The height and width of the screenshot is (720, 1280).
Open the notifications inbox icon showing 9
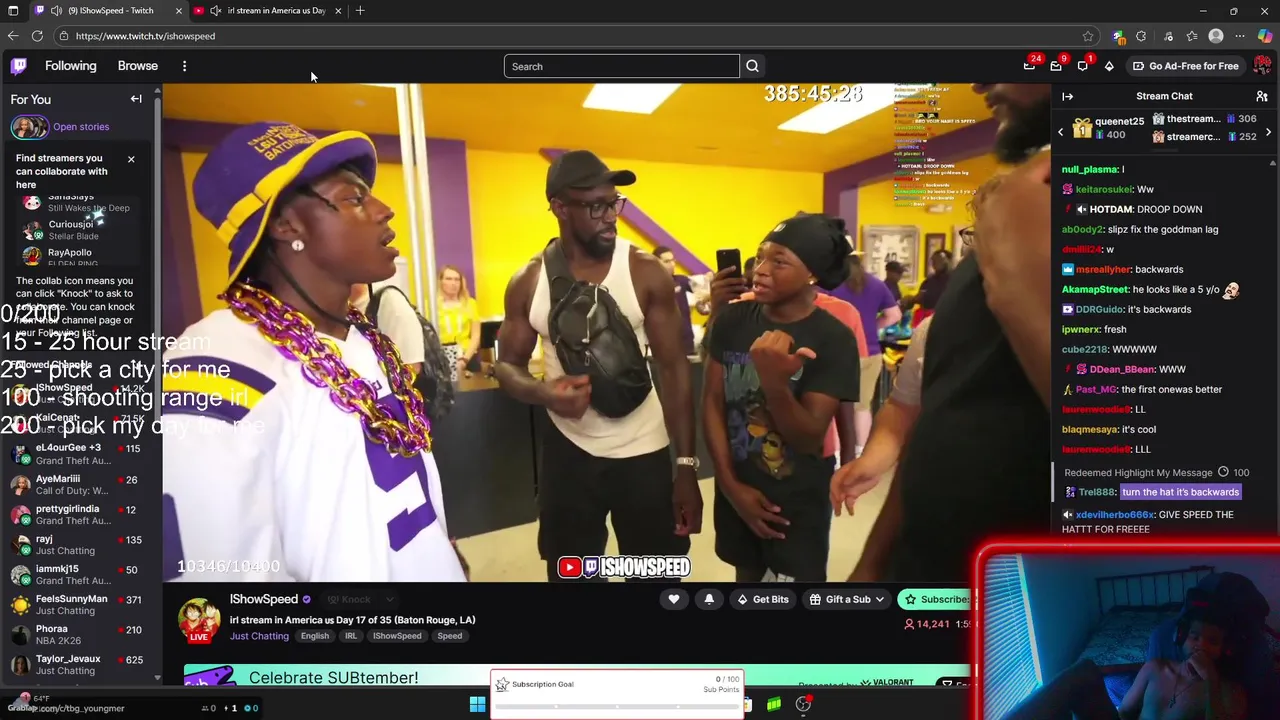(1056, 66)
